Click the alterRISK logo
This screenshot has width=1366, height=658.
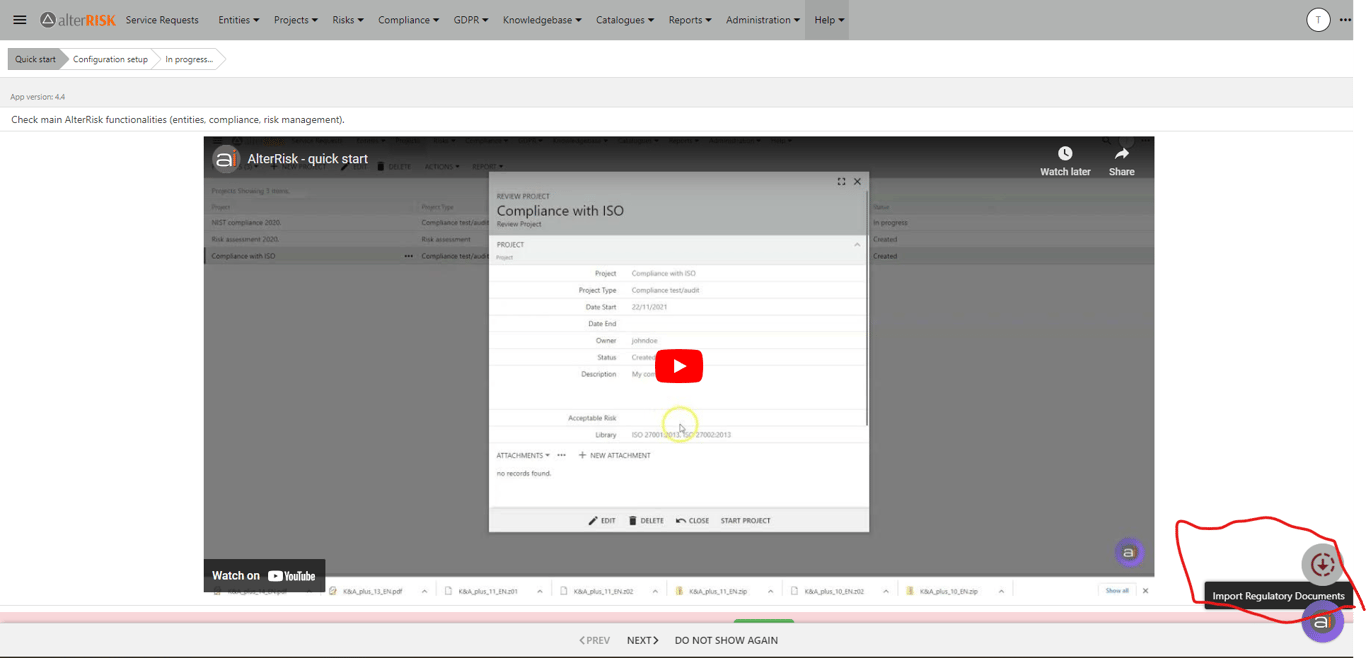78,20
